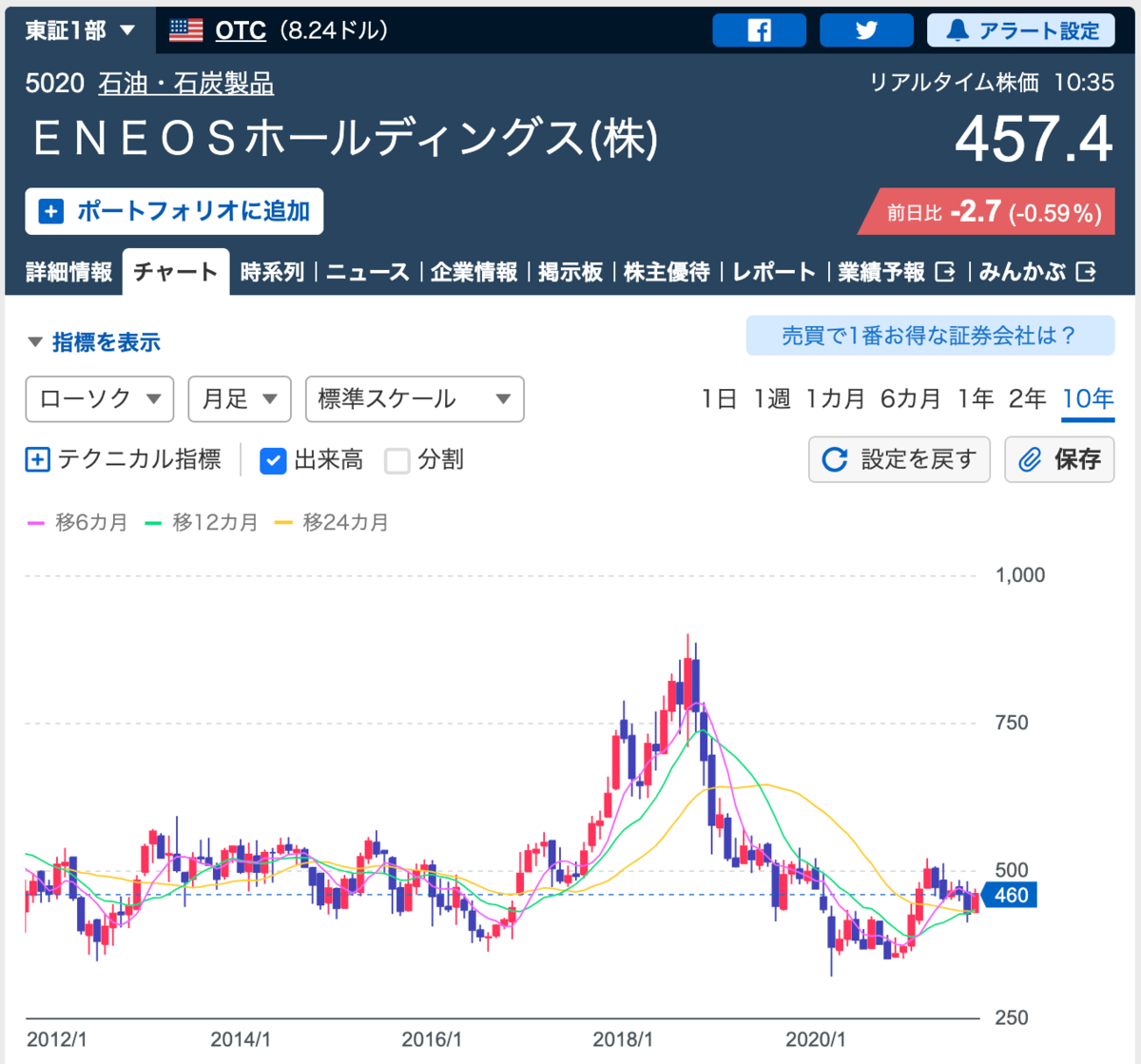1141x1064 pixels.
Task: Click the plus icon beside テクニカル指標
Action: click(x=37, y=460)
